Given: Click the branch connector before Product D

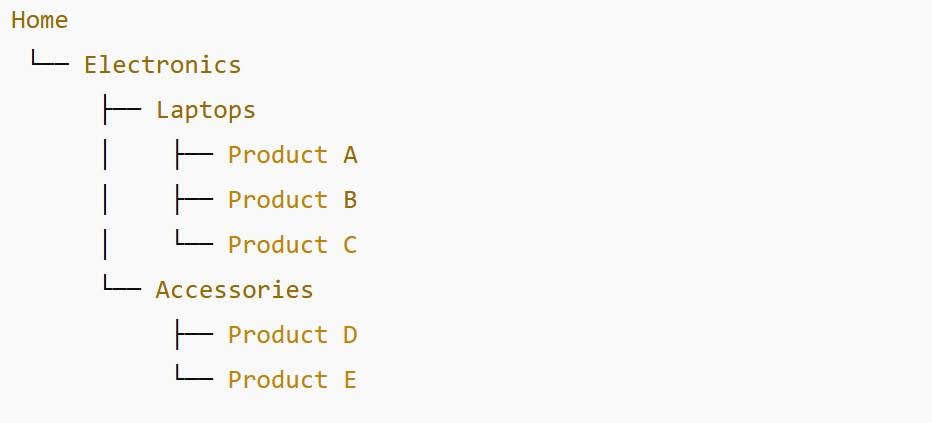Looking at the screenshot, I should [192, 335].
